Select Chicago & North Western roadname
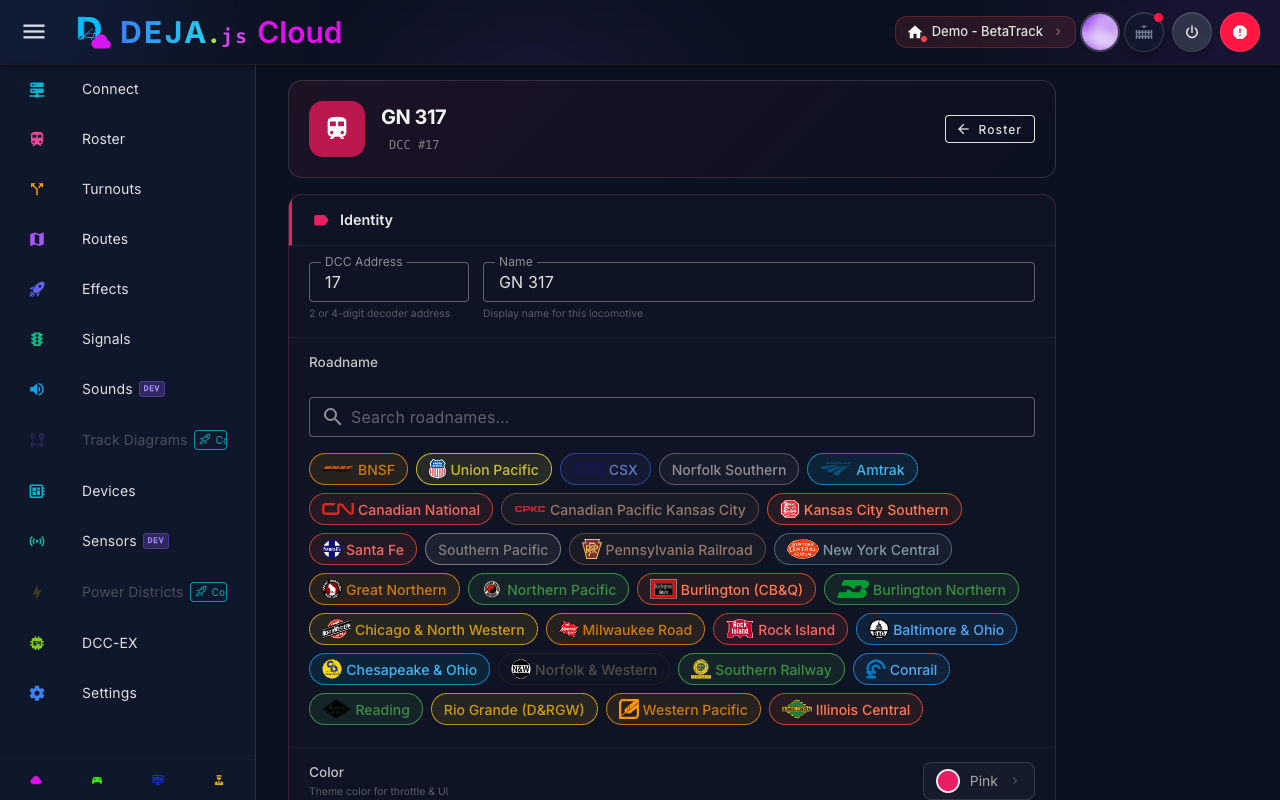This screenshot has height=800, width=1280. click(423, 630)
